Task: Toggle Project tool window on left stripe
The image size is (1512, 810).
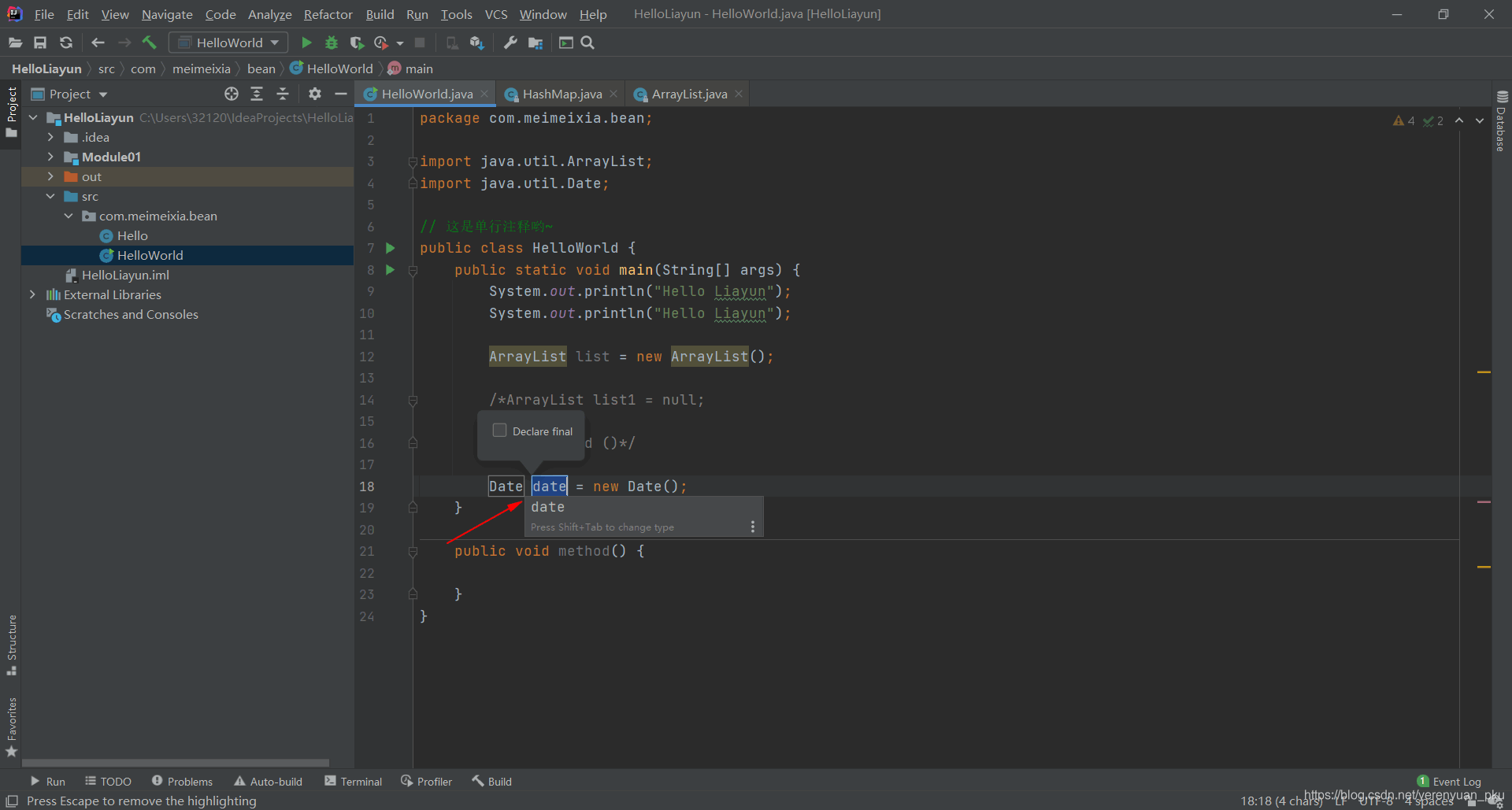Action: pos(11,112)
